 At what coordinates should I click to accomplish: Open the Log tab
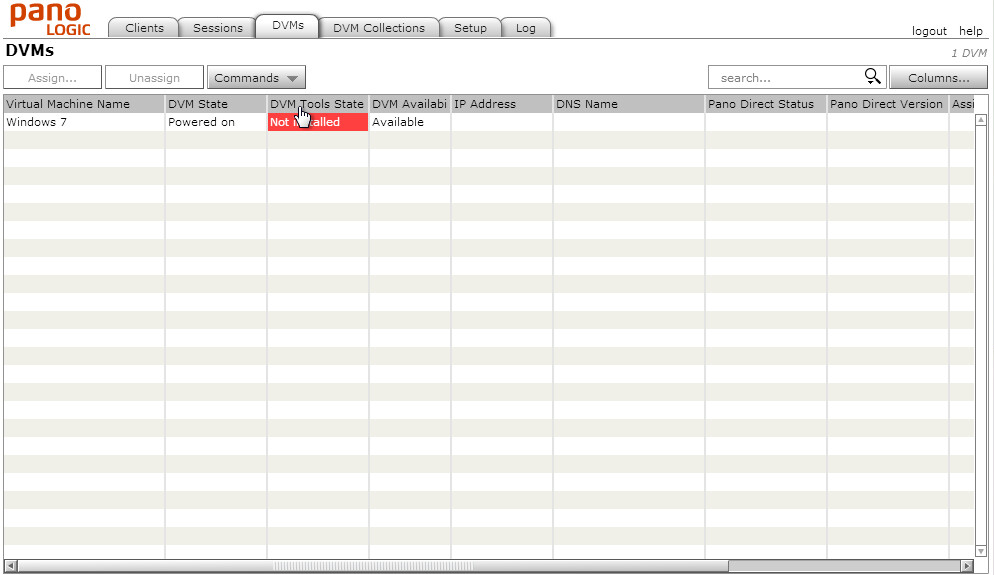pyautogui.click(x=526, y=28)
